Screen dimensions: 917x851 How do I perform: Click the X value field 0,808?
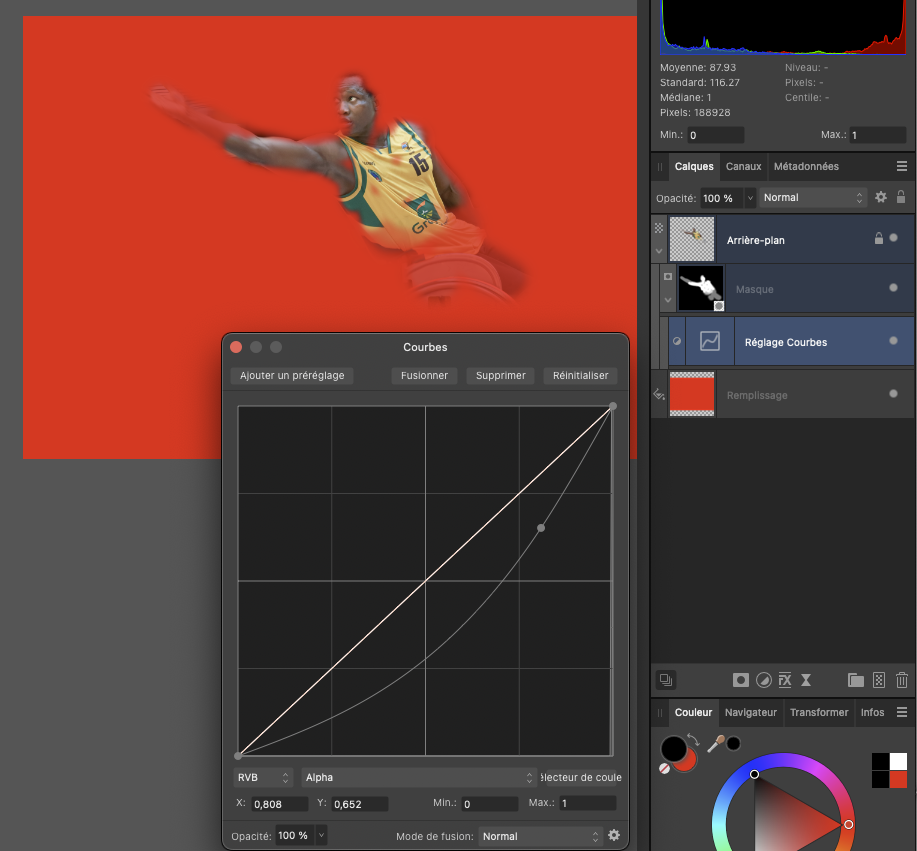280,804
